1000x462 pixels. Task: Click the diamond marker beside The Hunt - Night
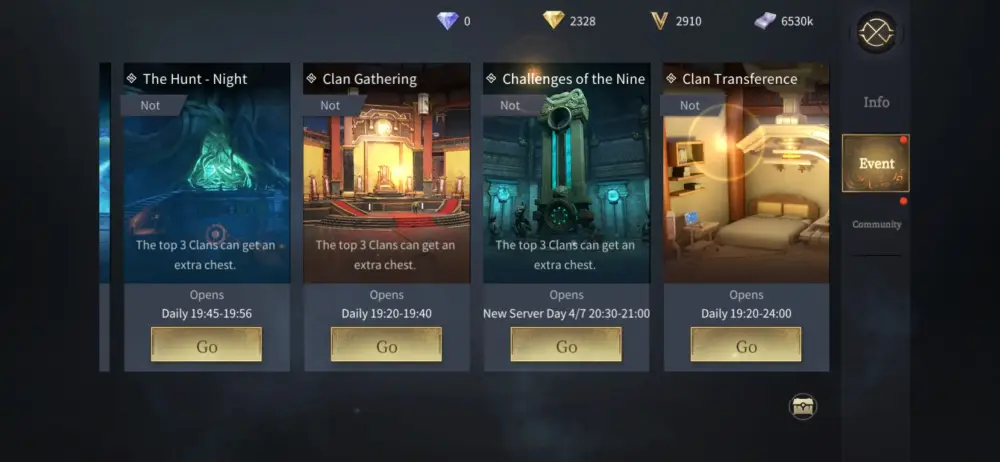pyautogui.click(x=131, y=78)
